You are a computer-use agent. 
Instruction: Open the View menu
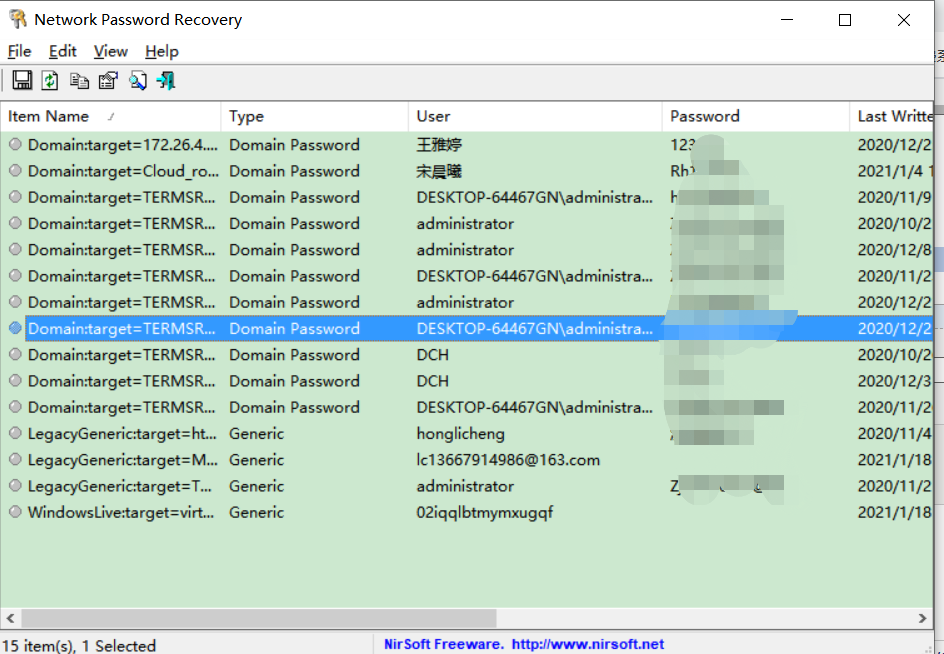click(110, 51)
